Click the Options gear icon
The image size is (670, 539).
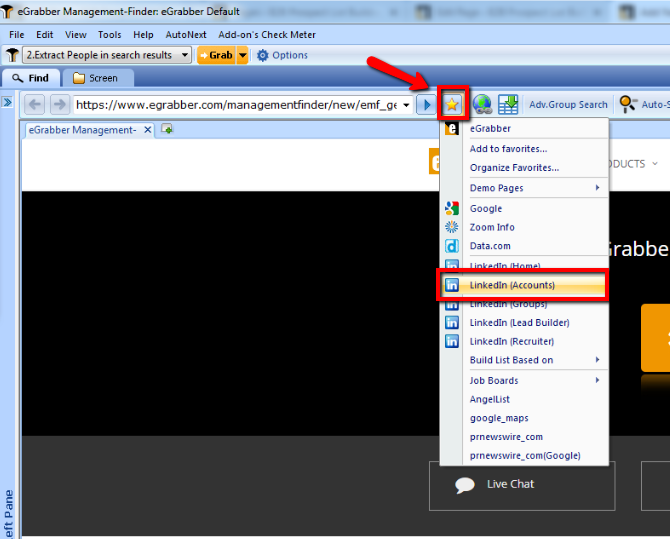pyautogui.click(x=263, y=55)
